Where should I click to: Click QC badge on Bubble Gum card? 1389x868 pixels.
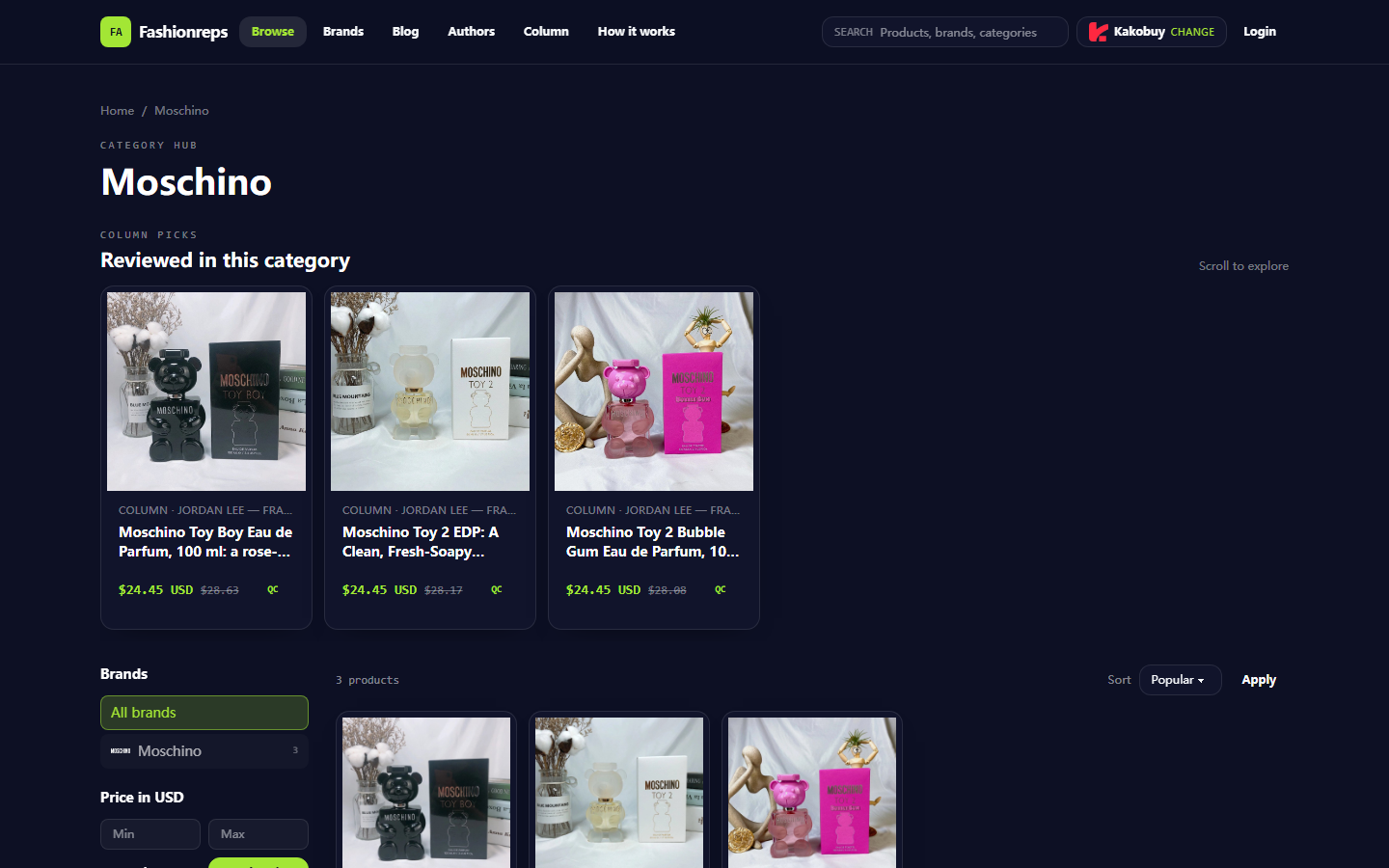tap(721, 590)
